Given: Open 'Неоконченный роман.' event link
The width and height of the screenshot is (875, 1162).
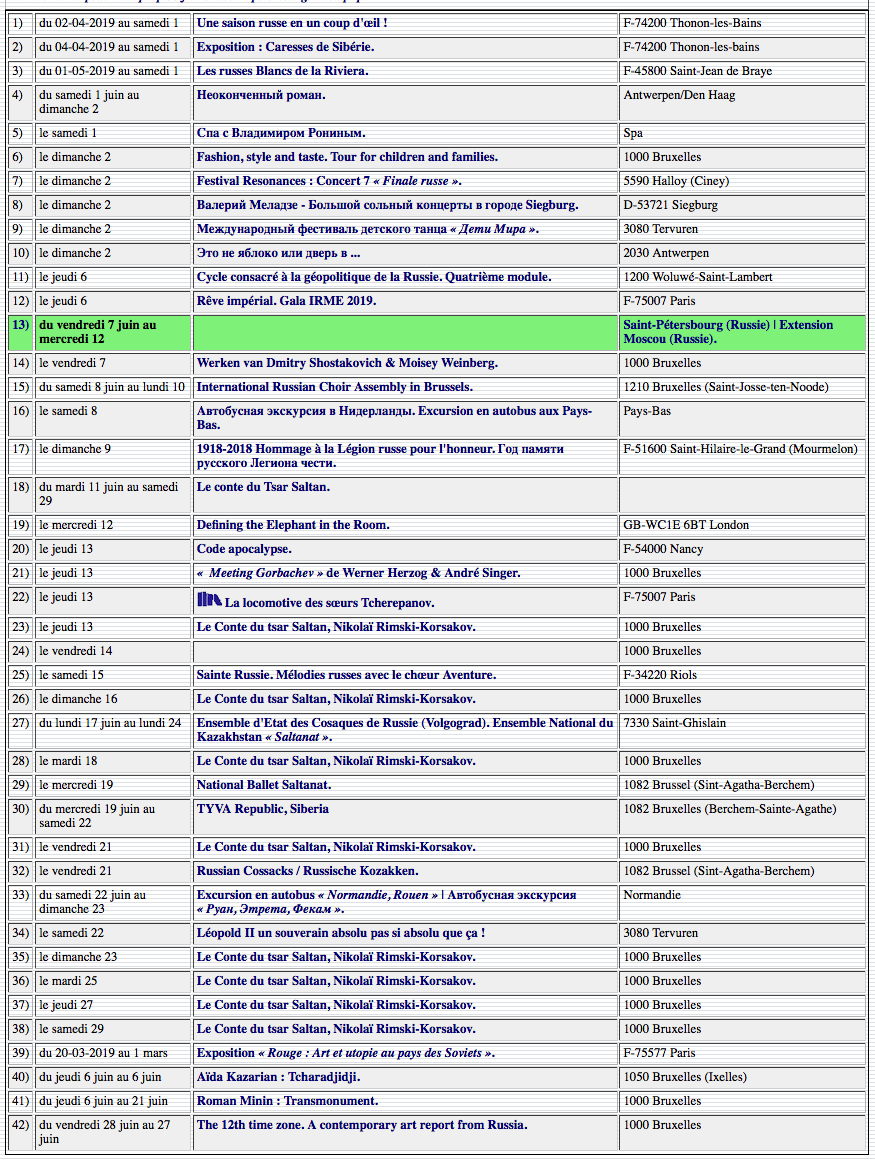Looking at the screenshot, I should tap(261, 95).
